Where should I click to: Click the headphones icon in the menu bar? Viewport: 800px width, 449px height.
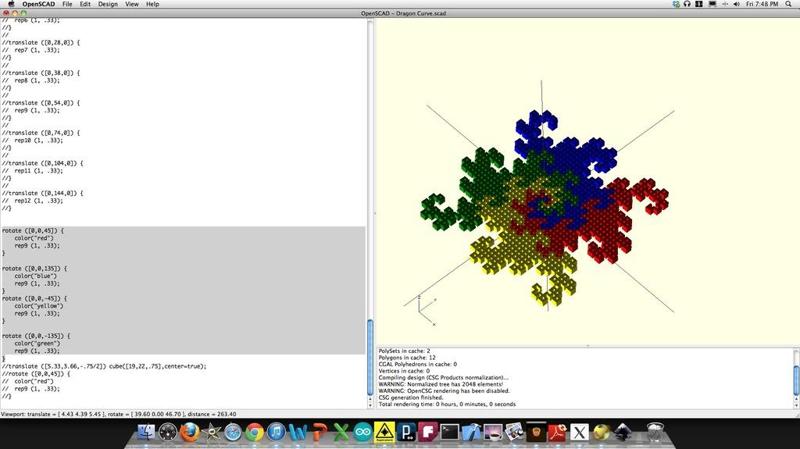point(687,4)
